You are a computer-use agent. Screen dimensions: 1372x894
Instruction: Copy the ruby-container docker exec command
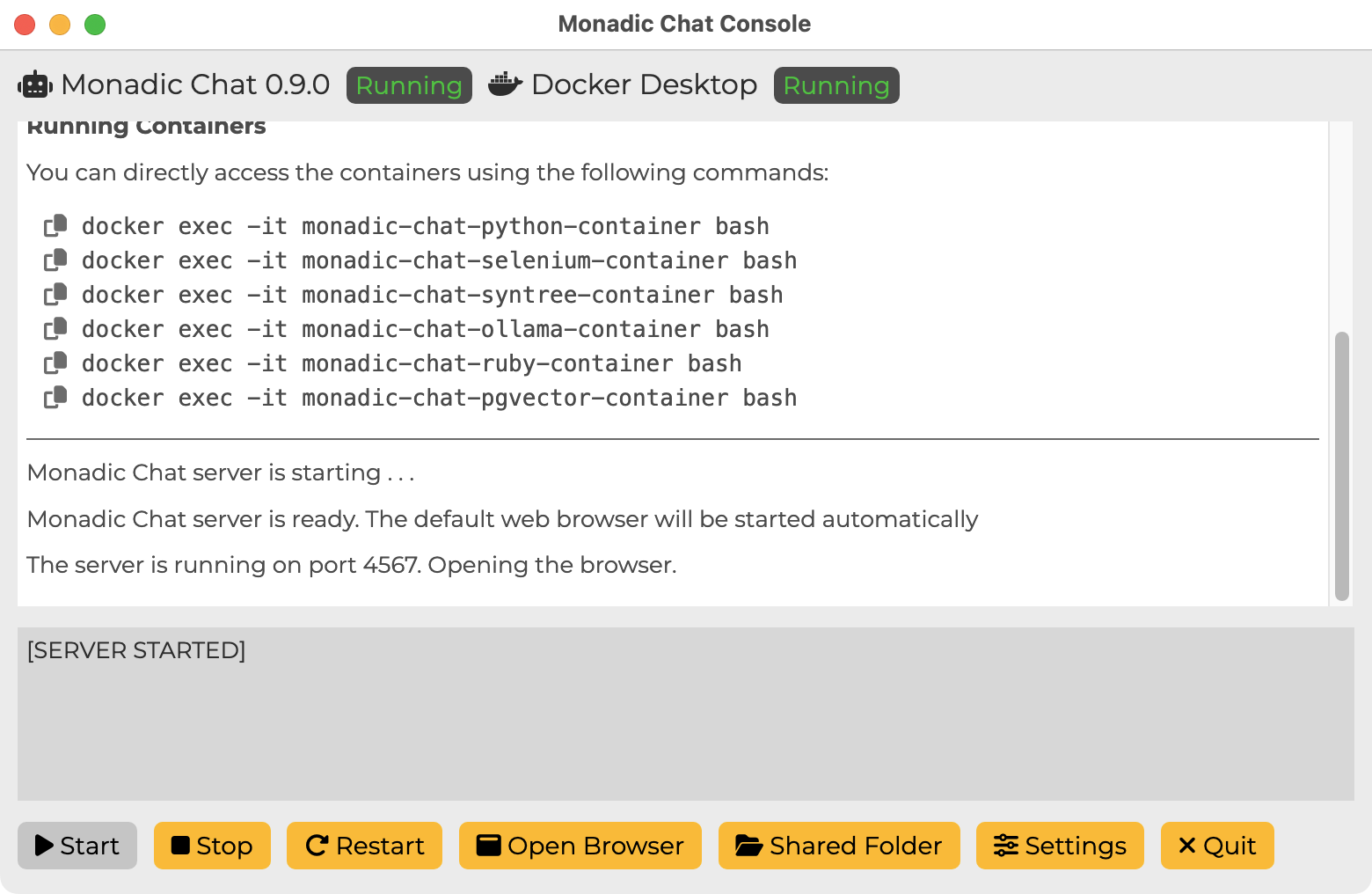click(55, 363)
